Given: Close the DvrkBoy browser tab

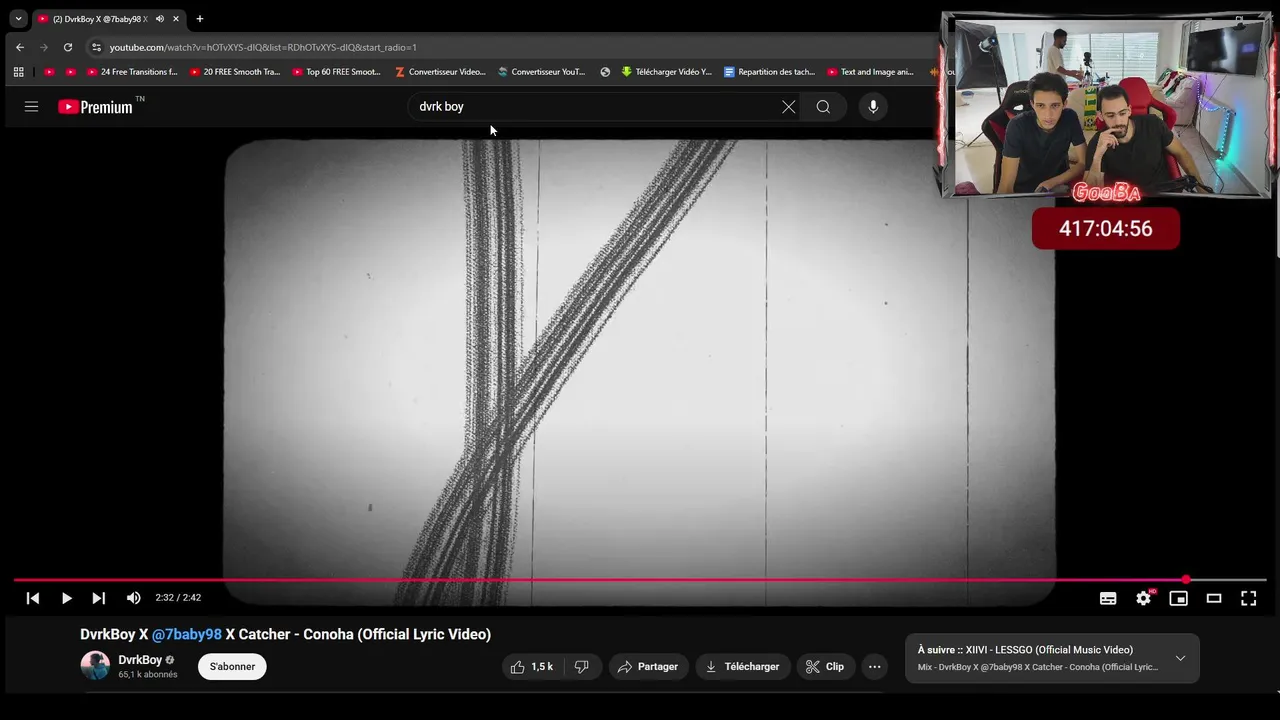Looking at the screenshot, I should (176, 19).
